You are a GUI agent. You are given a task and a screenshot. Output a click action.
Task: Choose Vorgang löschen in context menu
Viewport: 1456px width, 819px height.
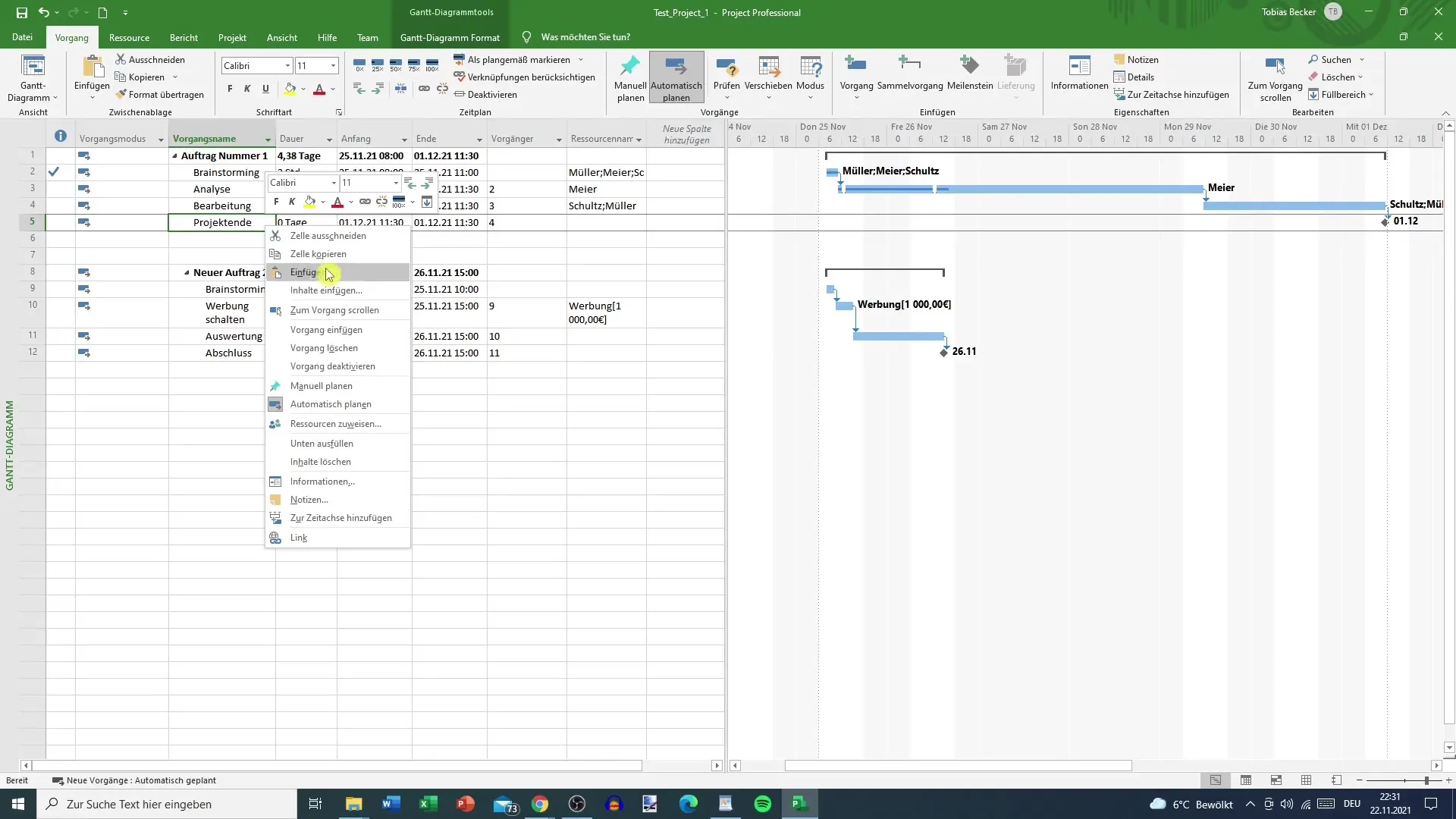(x=337, y=348)
